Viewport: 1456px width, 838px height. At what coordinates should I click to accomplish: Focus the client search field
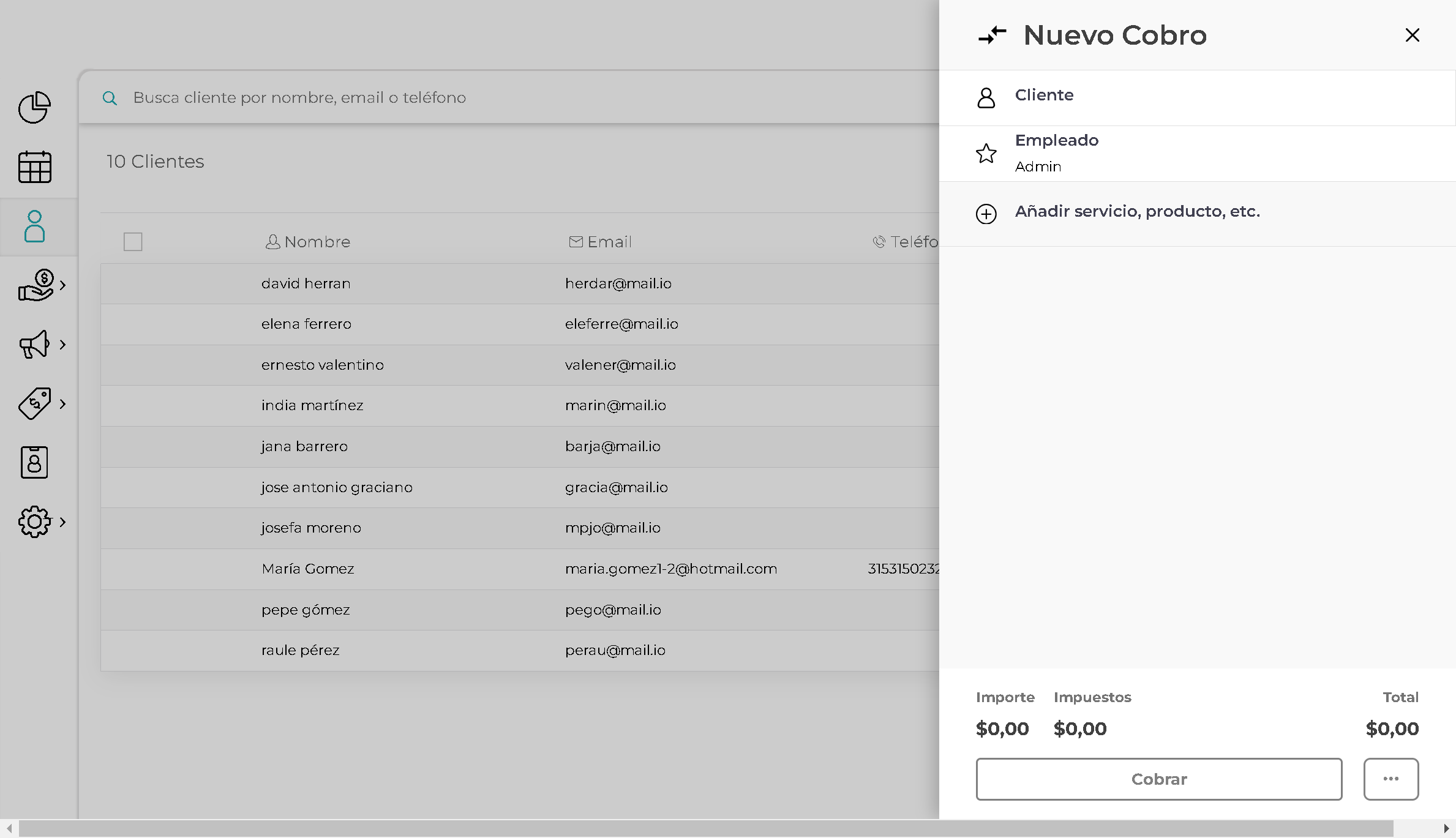(x=508, y=97)
